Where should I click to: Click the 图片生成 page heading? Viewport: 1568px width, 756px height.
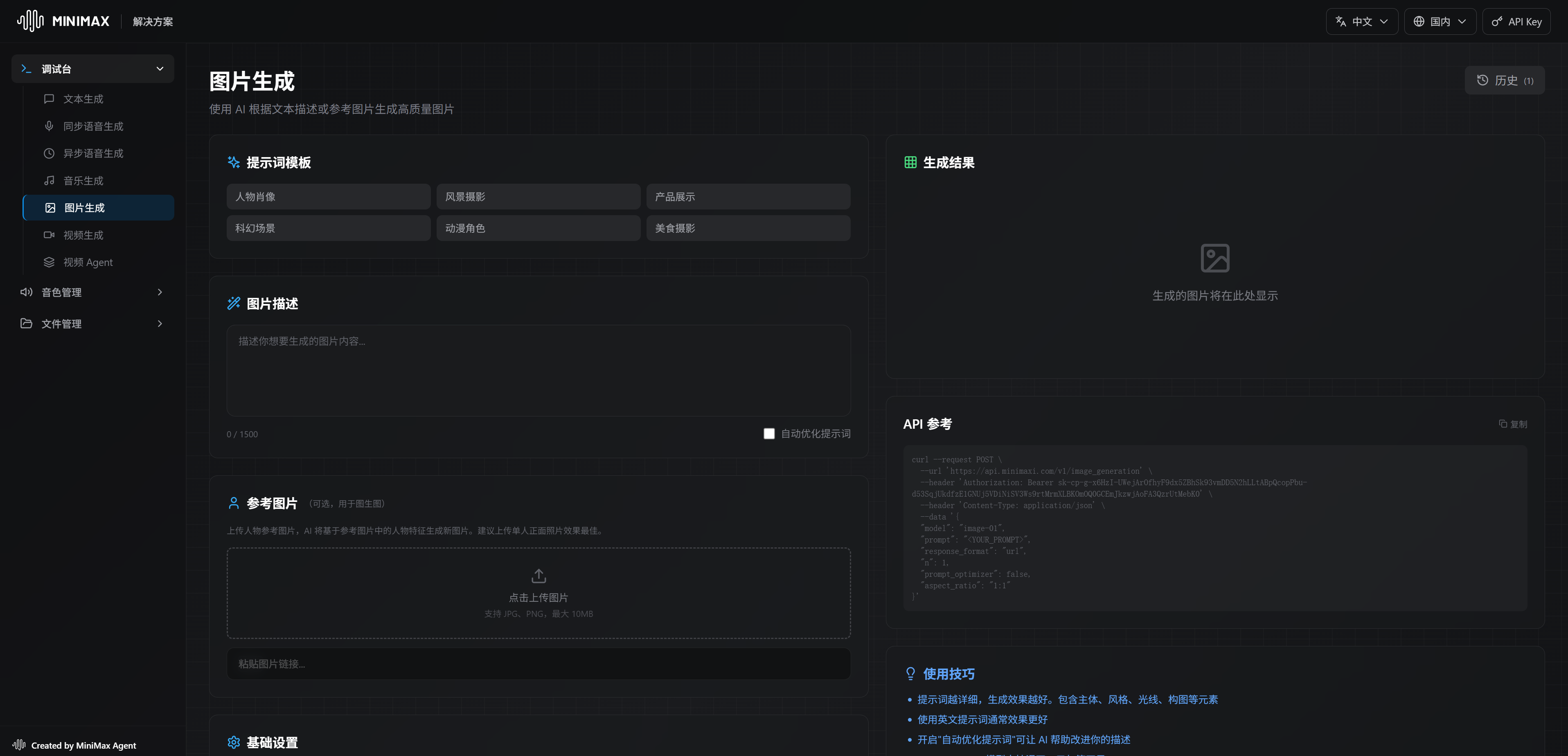252,81
